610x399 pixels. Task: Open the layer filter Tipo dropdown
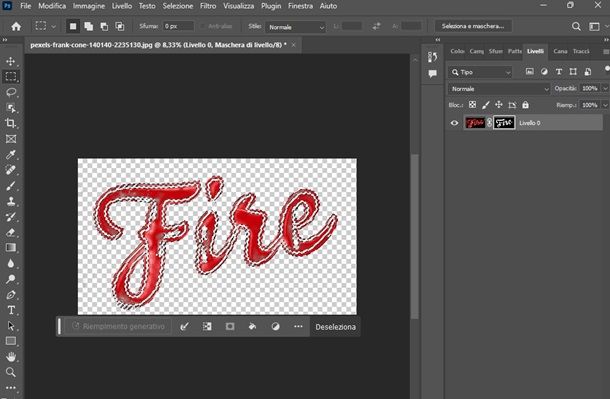click(x=480, y=72)
